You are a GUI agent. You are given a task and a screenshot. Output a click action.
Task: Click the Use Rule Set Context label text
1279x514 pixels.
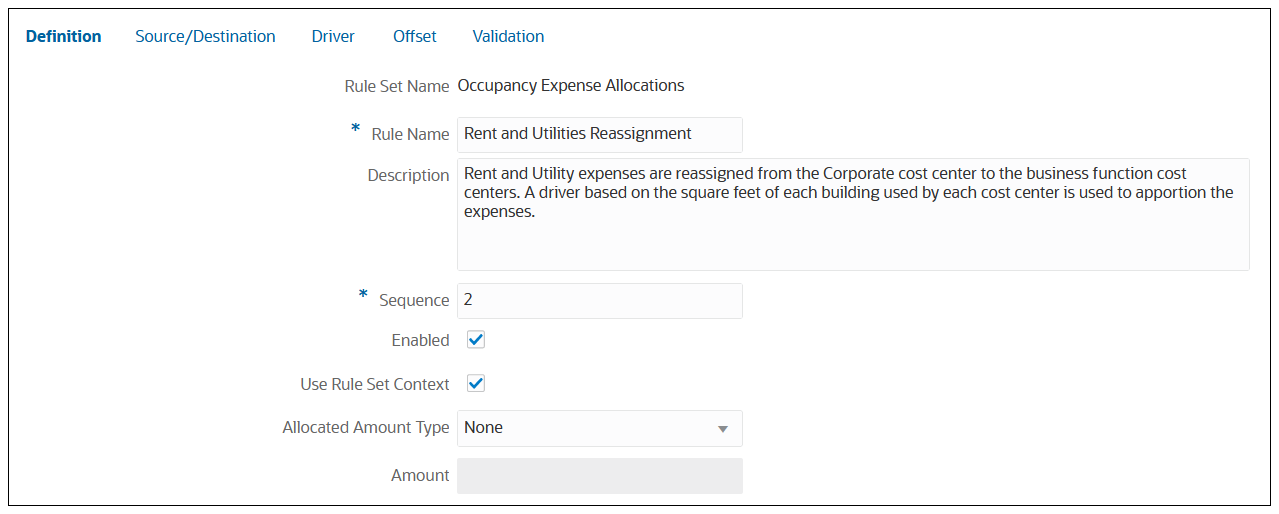tap(375, 384)
